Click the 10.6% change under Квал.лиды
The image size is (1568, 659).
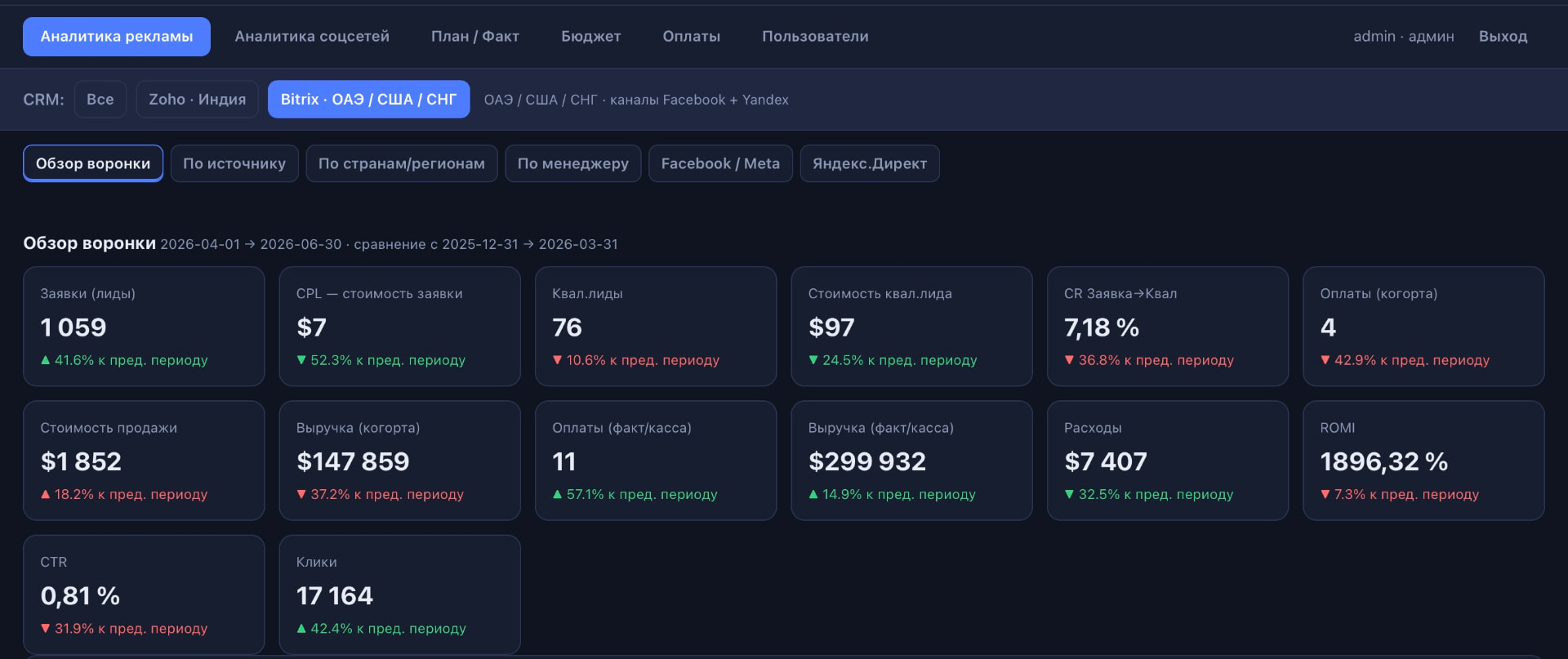636,360
